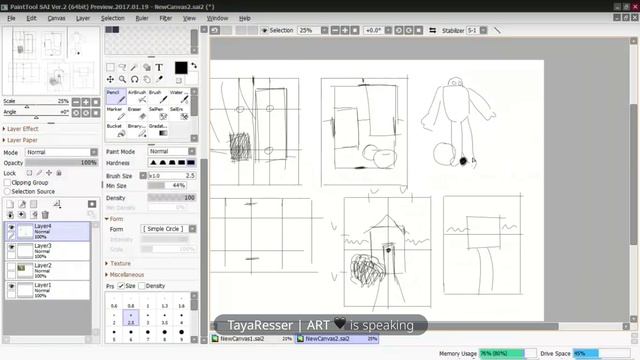Select the Rotate view tool
This screenshot has height=360, width=640.
point(134,79)
